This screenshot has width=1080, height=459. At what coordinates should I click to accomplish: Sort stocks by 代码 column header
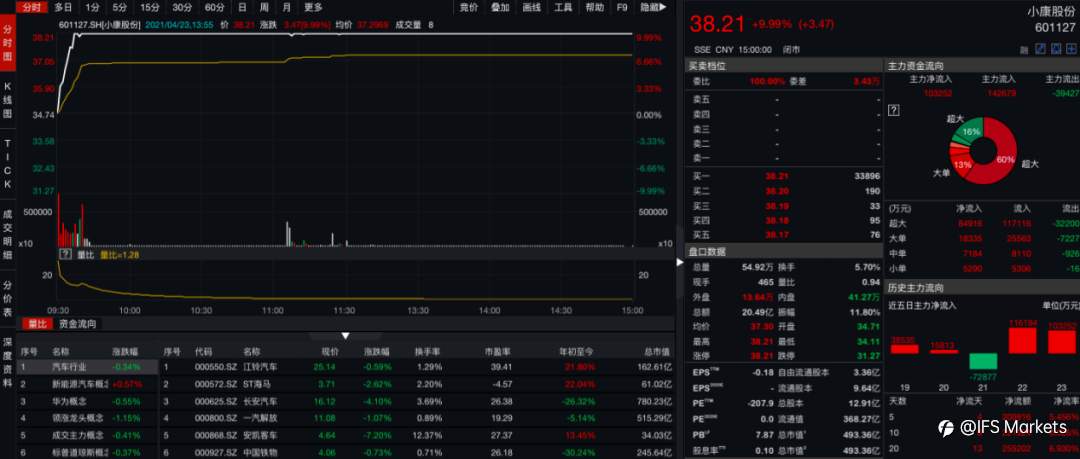(203, 351)
